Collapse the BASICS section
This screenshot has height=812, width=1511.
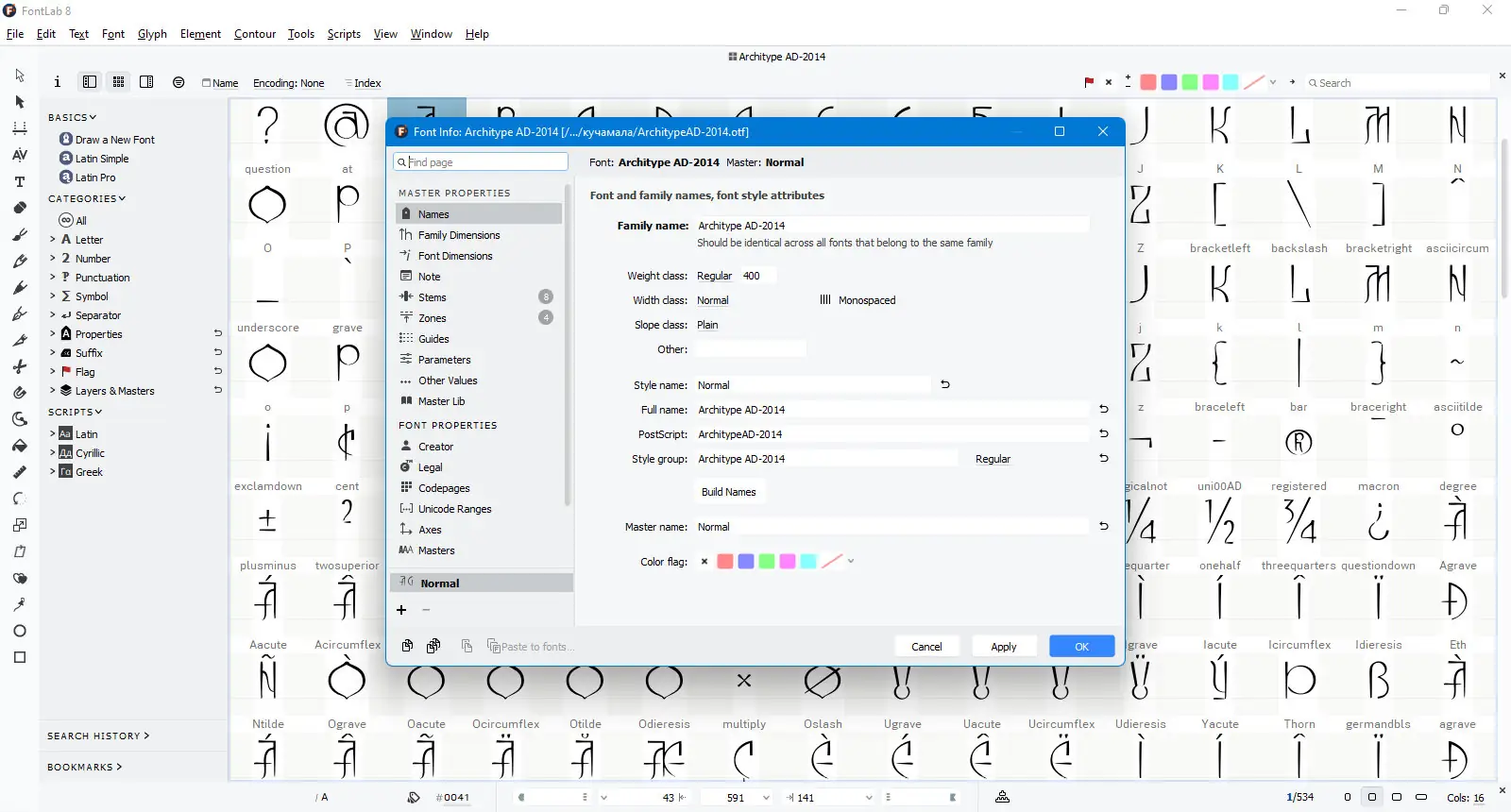click(72, 117)
